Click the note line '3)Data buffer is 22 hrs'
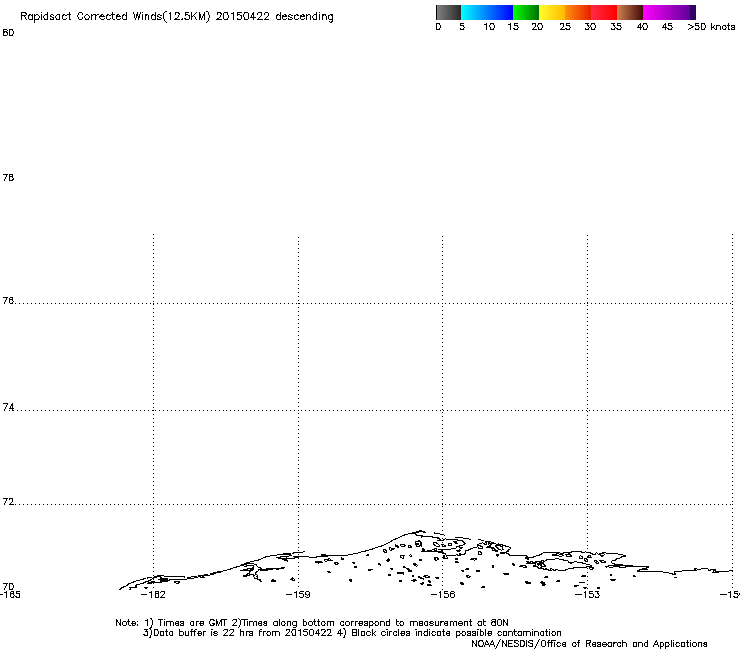This screenshot has width=740, height=650. 352,633
